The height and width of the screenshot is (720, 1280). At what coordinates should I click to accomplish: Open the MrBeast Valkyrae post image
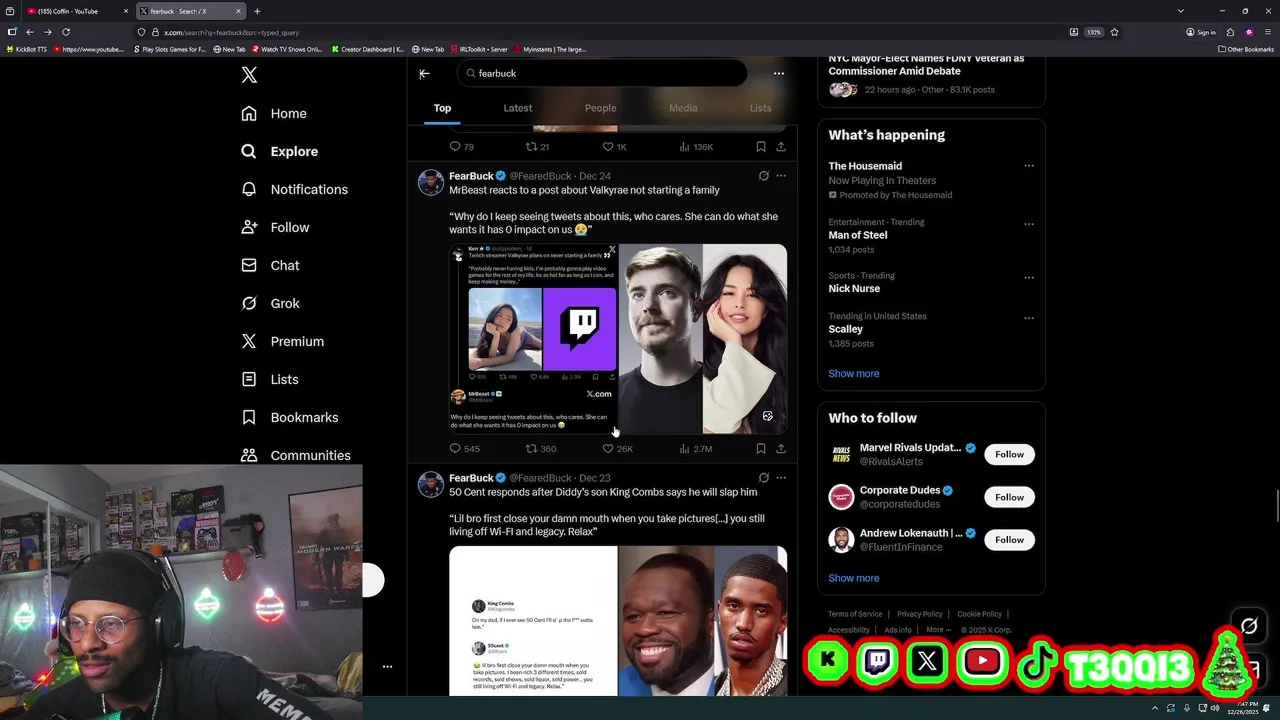618,339
